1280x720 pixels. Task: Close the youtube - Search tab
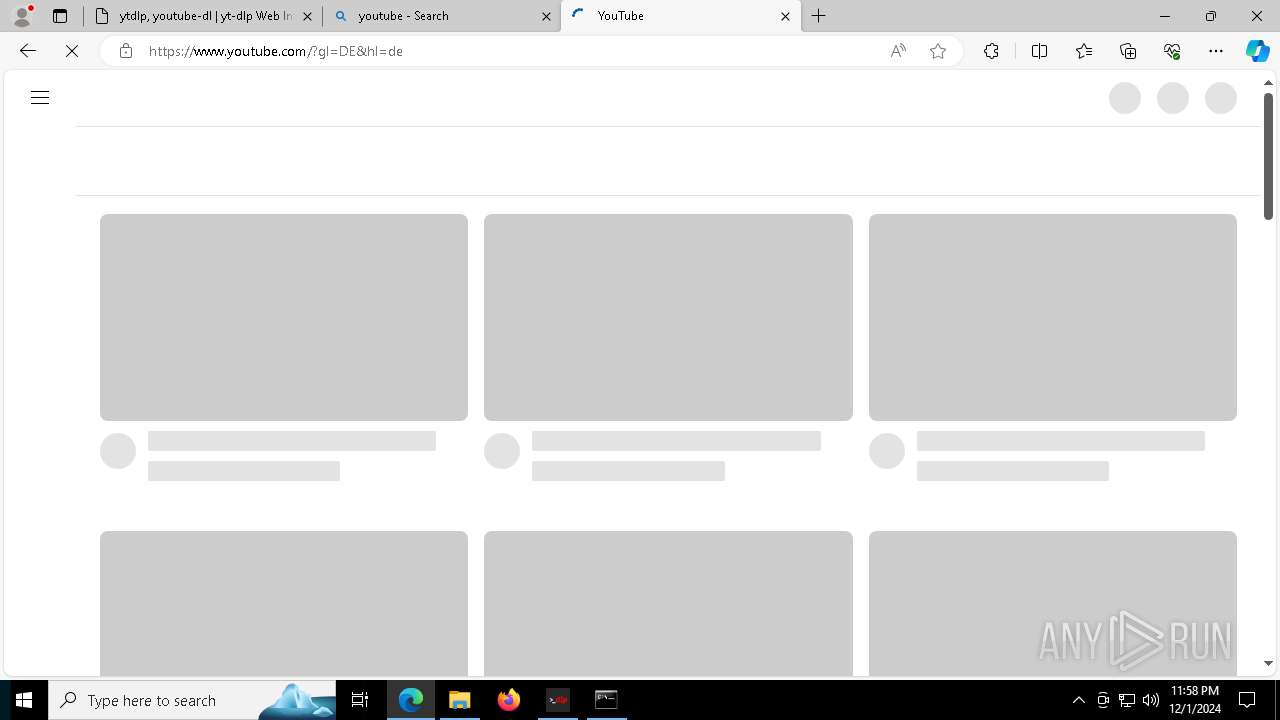[x=546, y=16]
